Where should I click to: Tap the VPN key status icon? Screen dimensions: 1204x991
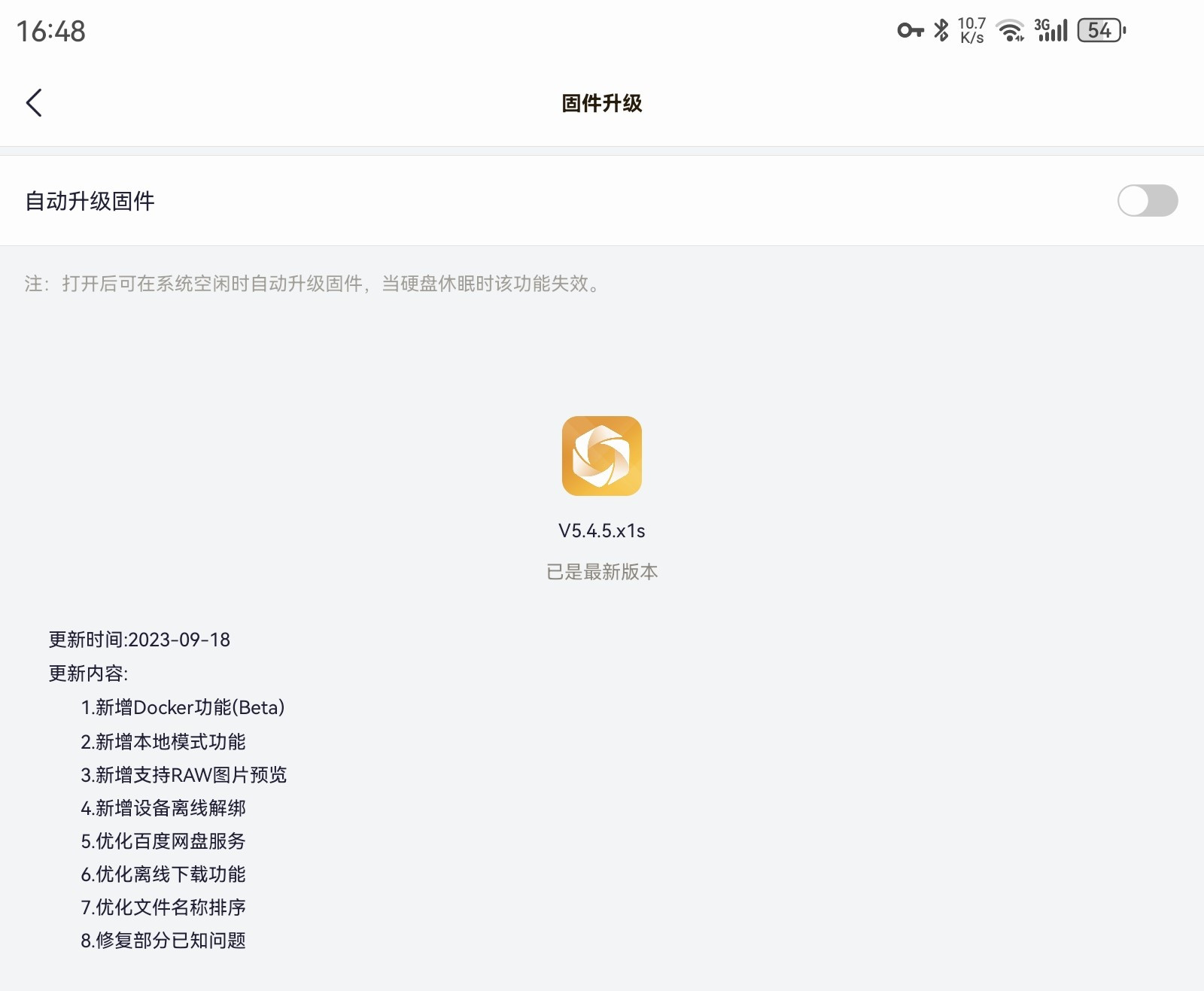tap(911, 30)
